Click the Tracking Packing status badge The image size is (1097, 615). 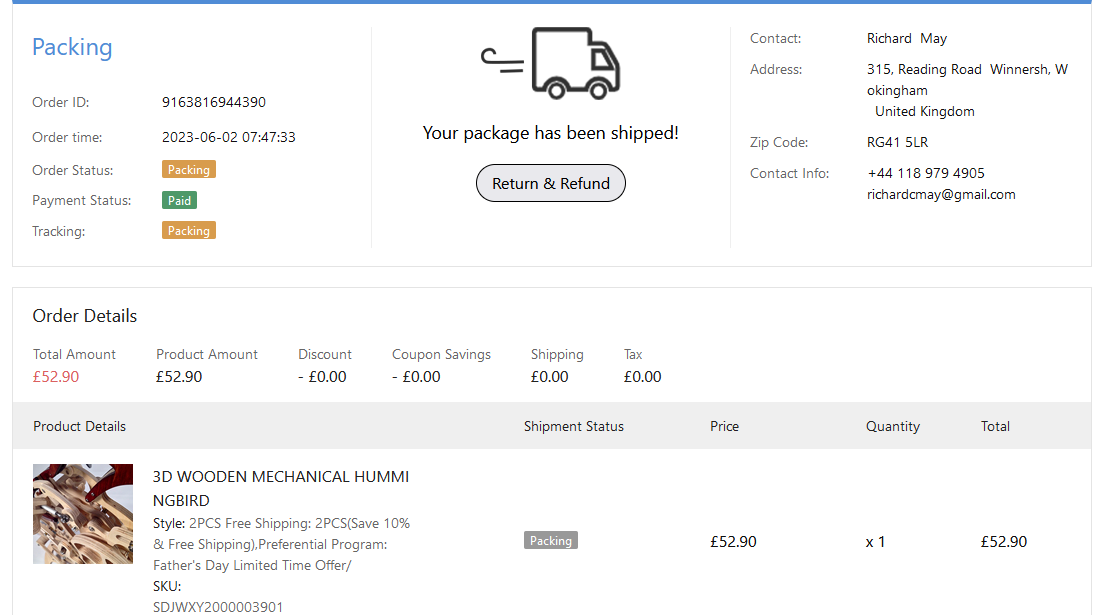click(189, 231)
